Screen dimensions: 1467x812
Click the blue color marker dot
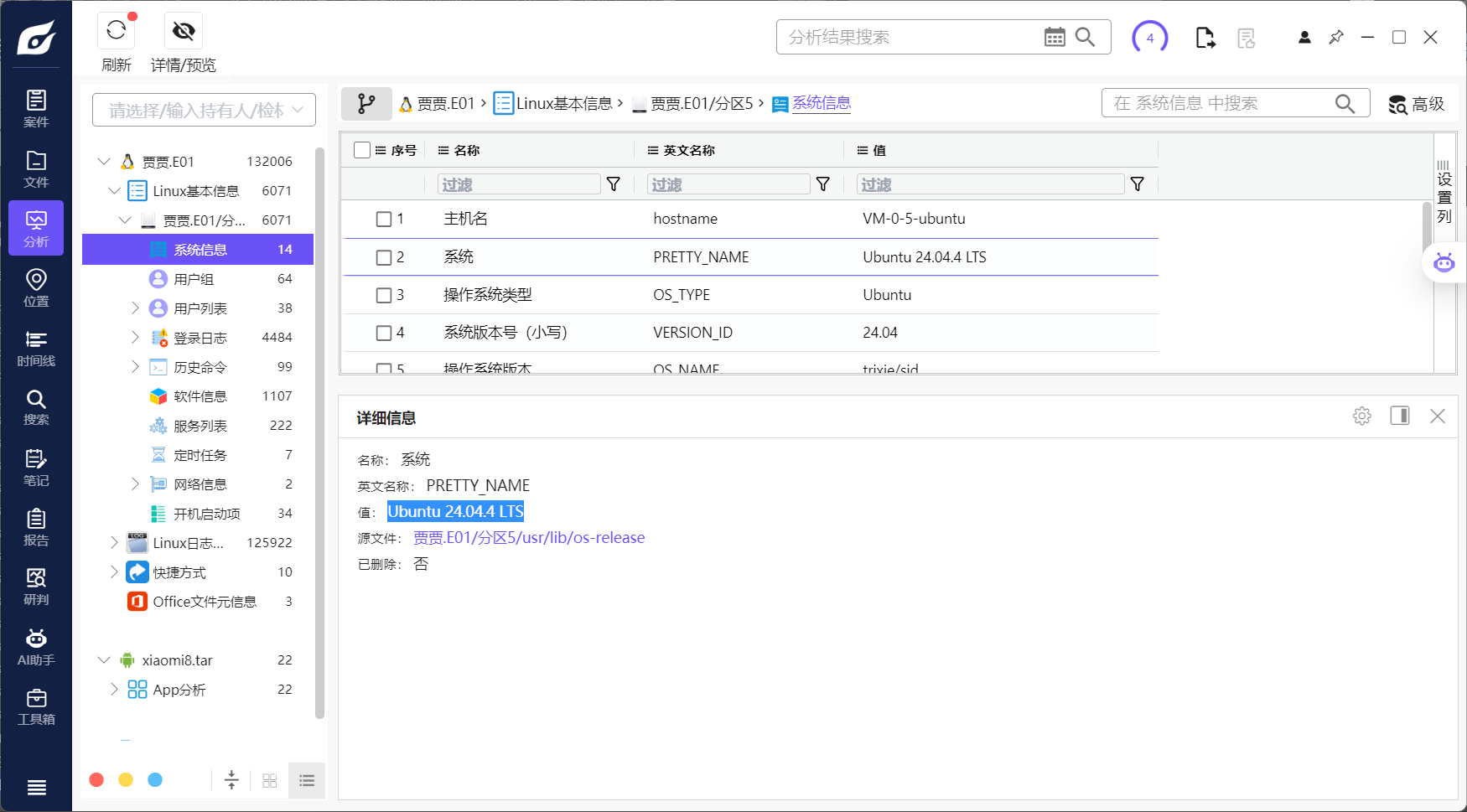point(155,780)
